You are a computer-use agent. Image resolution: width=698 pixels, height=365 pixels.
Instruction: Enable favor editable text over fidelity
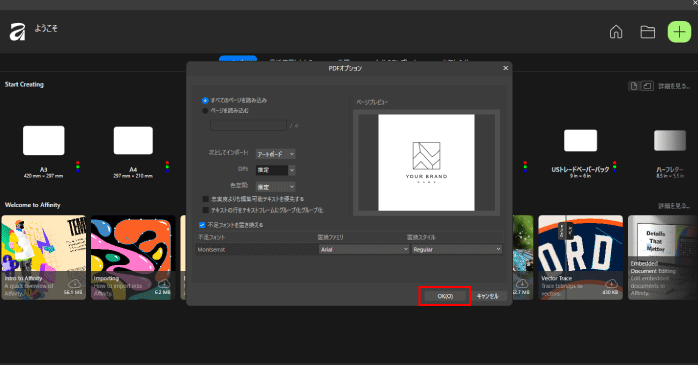pyautogui.click(x=206, y=199)
